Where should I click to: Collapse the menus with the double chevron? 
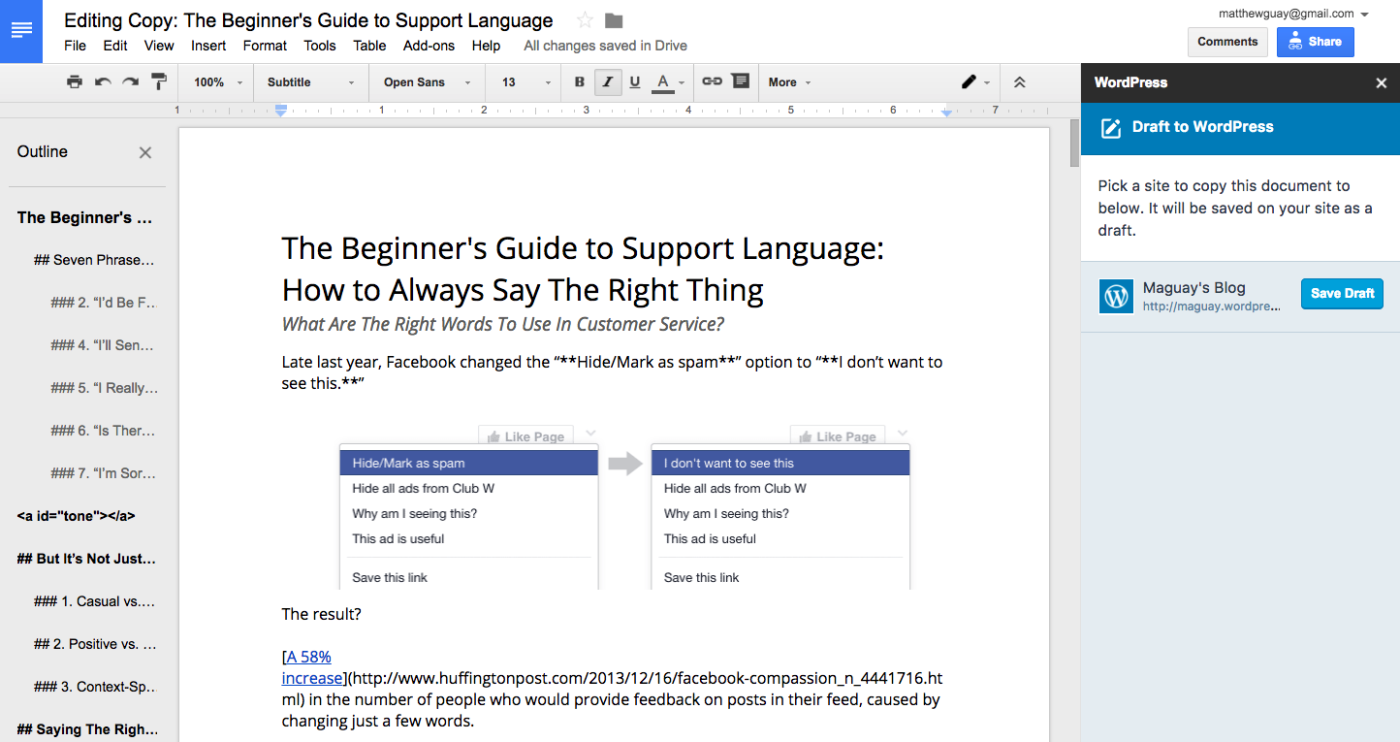click(1019, 82)
